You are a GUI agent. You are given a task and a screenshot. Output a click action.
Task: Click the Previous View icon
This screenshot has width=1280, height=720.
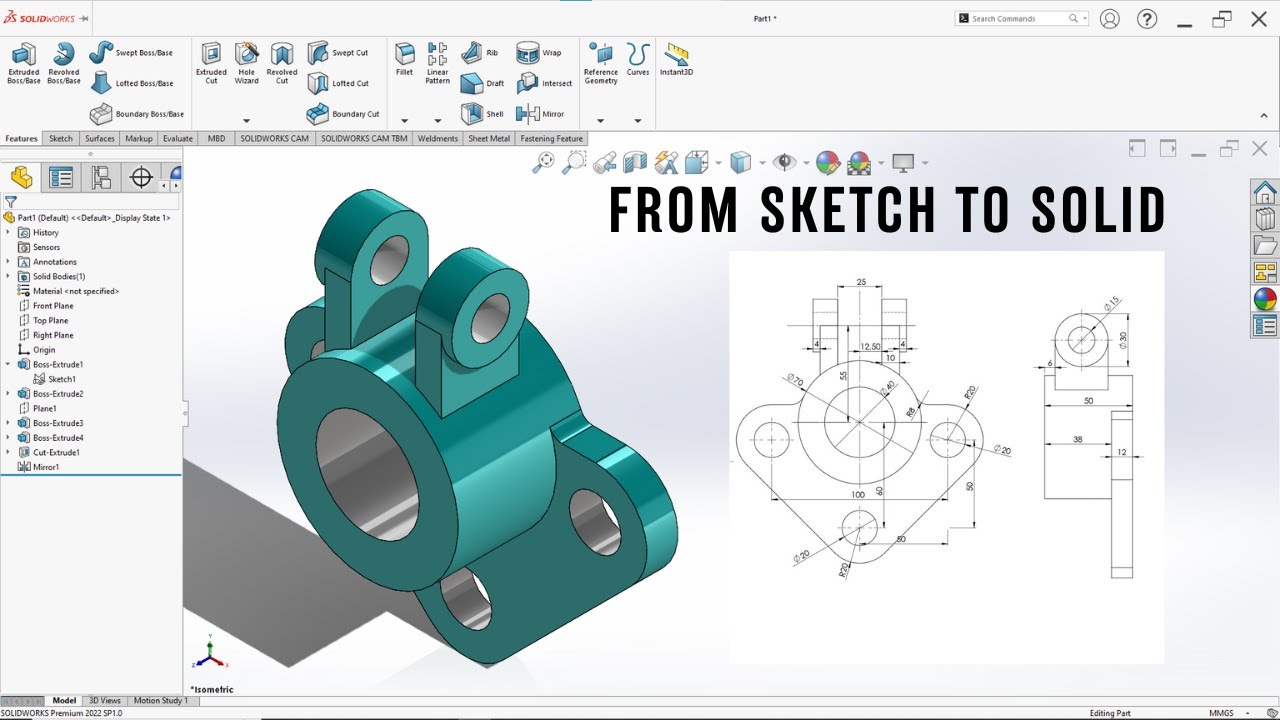(604, 162)
